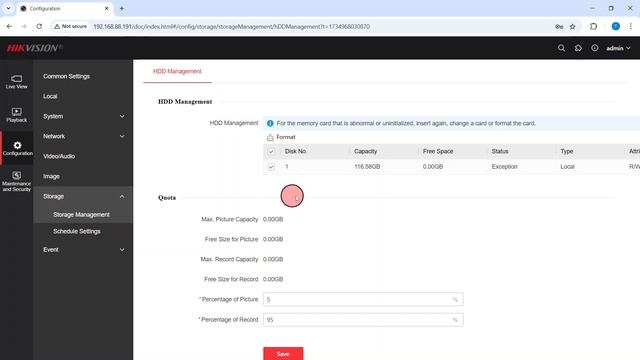Open the admin user dropdown

(x=618, y=48)
